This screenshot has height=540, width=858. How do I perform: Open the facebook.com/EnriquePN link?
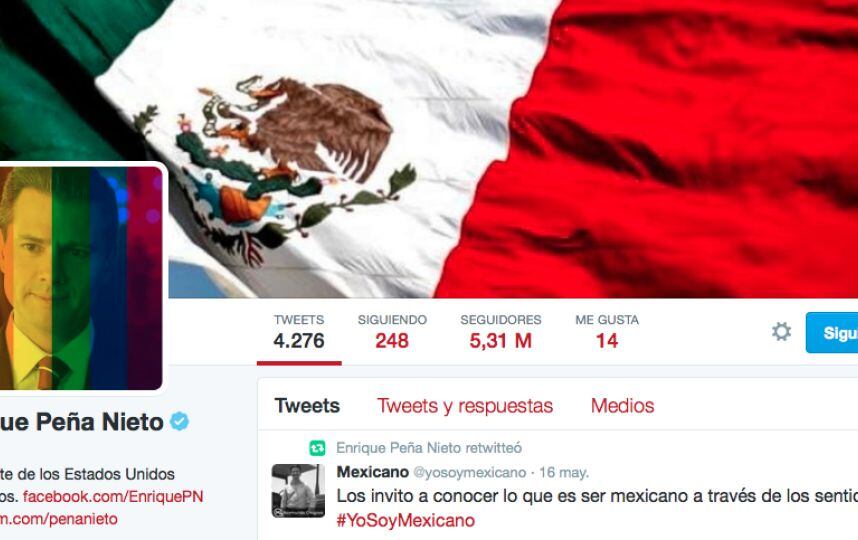tap(113, 496)
